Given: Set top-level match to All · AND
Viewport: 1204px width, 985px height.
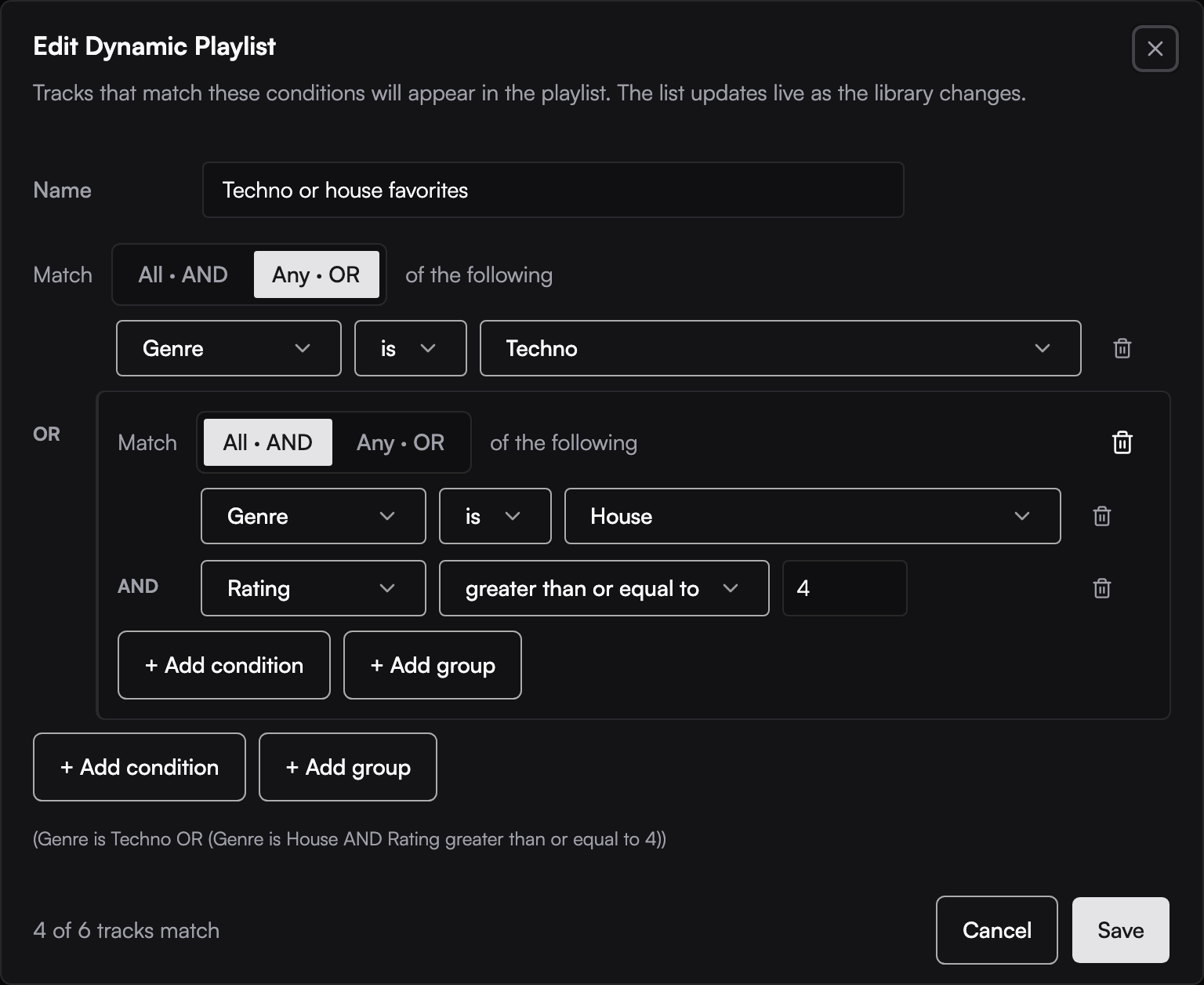Looking at the screenshot, I should click(x=183, y=274).
